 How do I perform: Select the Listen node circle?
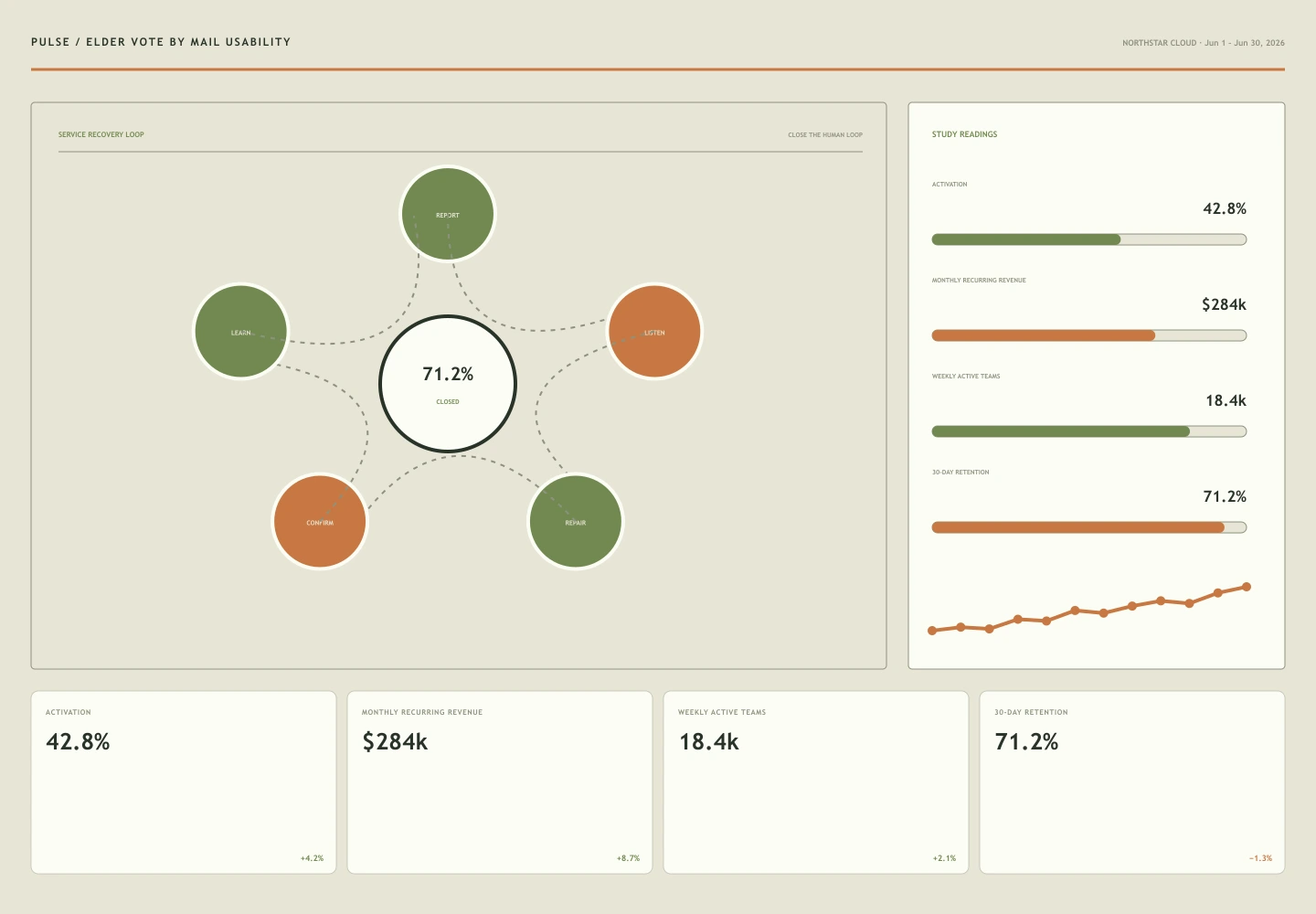coord(654,331)
